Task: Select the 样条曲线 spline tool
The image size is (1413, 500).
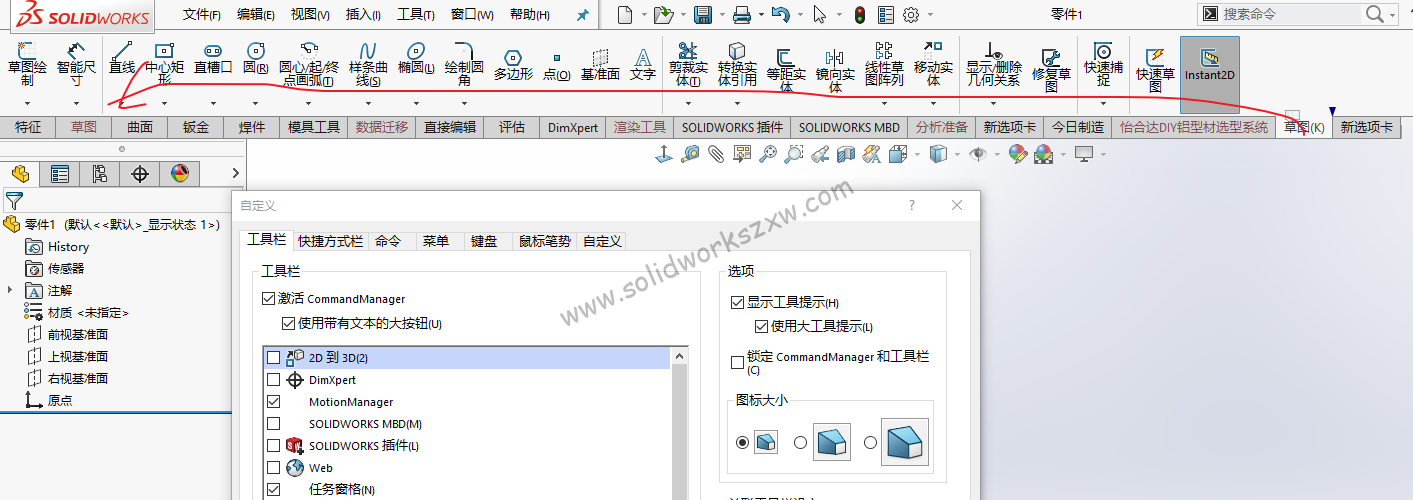Action: coord(367,64)
